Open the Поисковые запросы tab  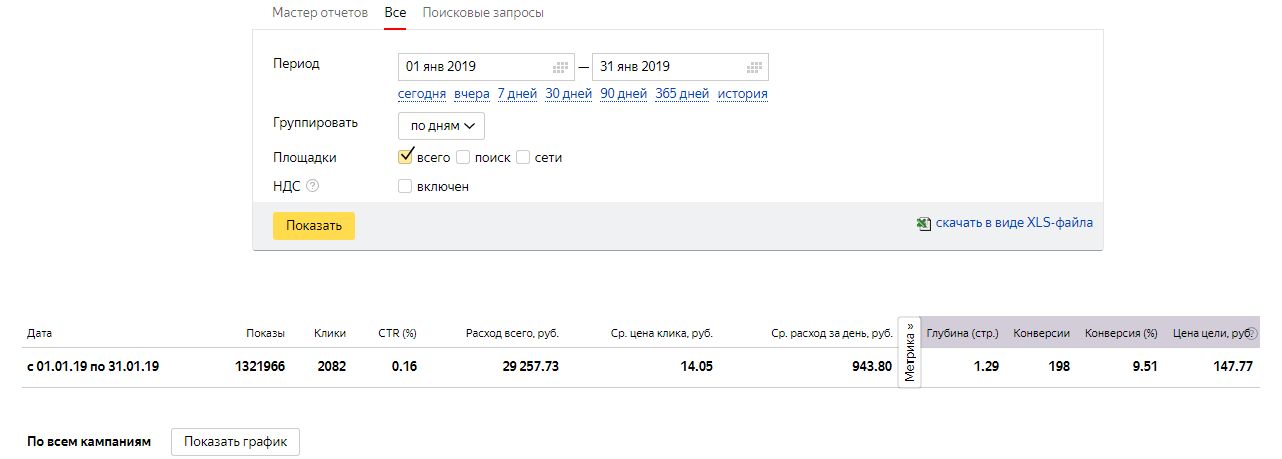[x=483, y=13]
